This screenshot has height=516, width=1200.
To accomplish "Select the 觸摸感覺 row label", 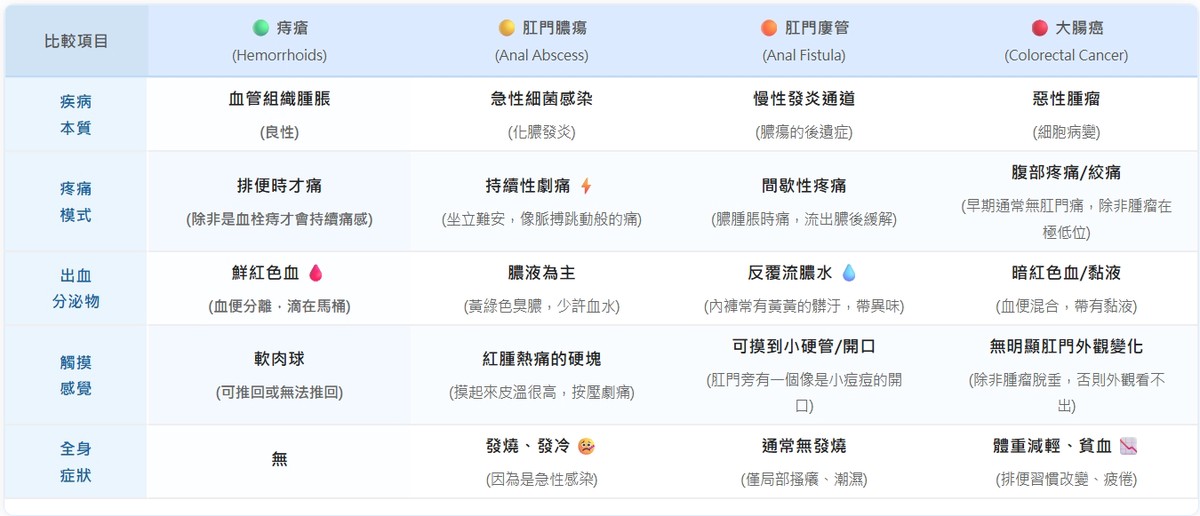I will [x=76, y=375].
